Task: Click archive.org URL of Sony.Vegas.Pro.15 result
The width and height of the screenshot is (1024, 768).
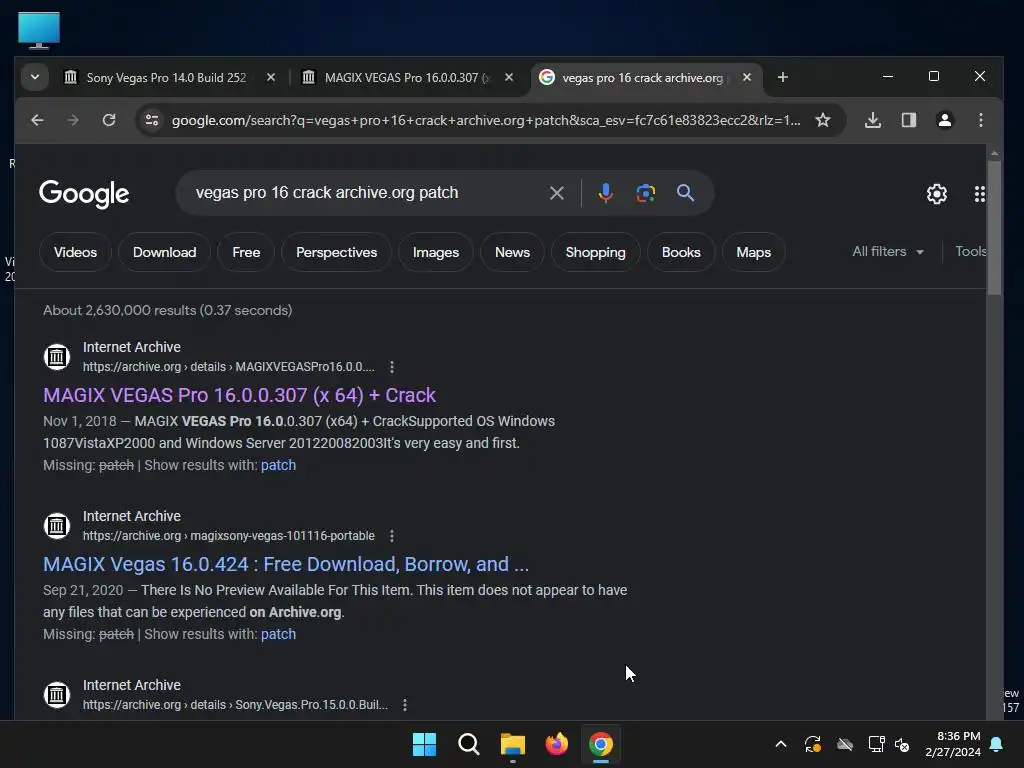Action: (x=235, y=705)
